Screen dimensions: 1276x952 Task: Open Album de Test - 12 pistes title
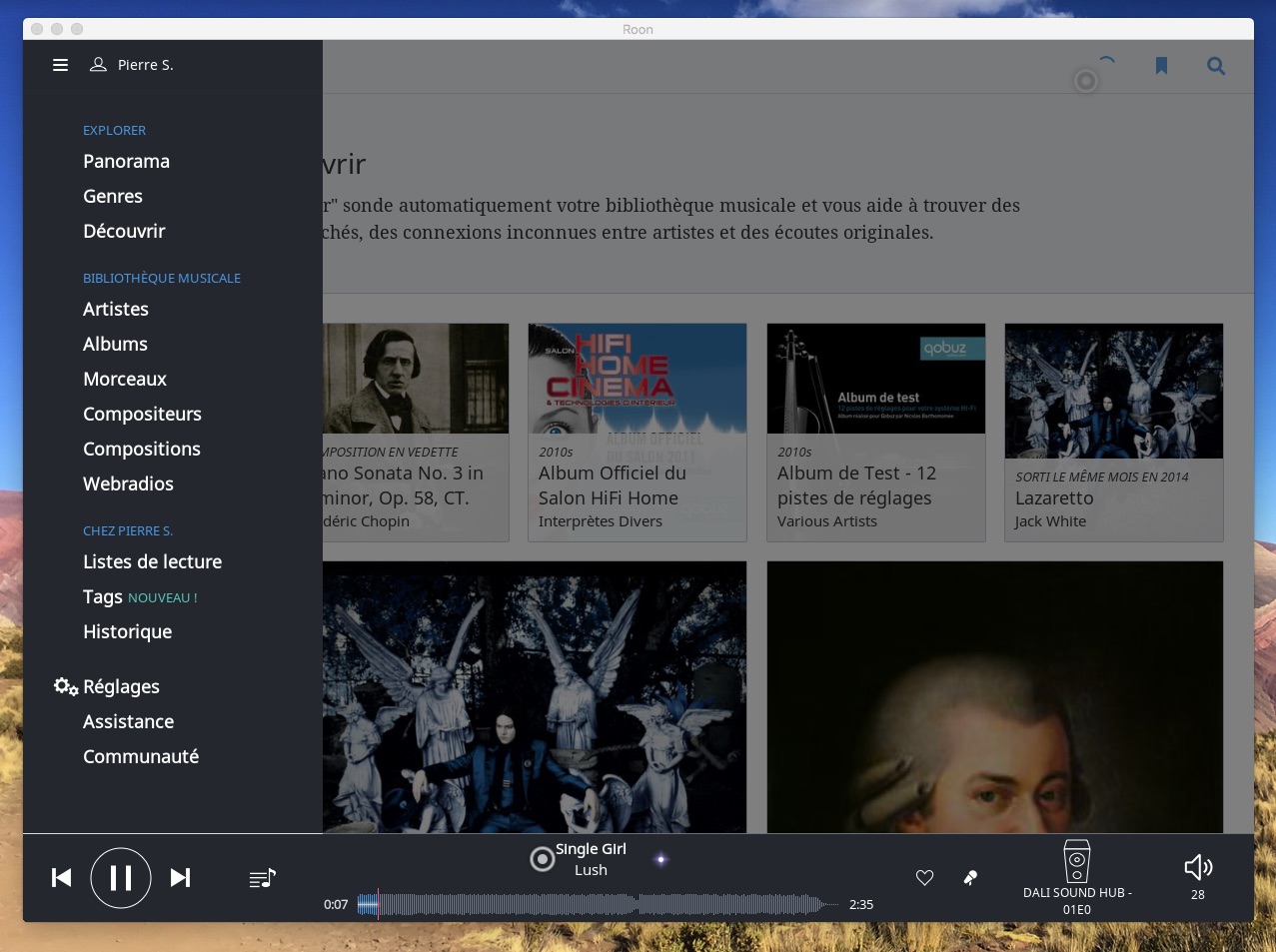(856, 485)
